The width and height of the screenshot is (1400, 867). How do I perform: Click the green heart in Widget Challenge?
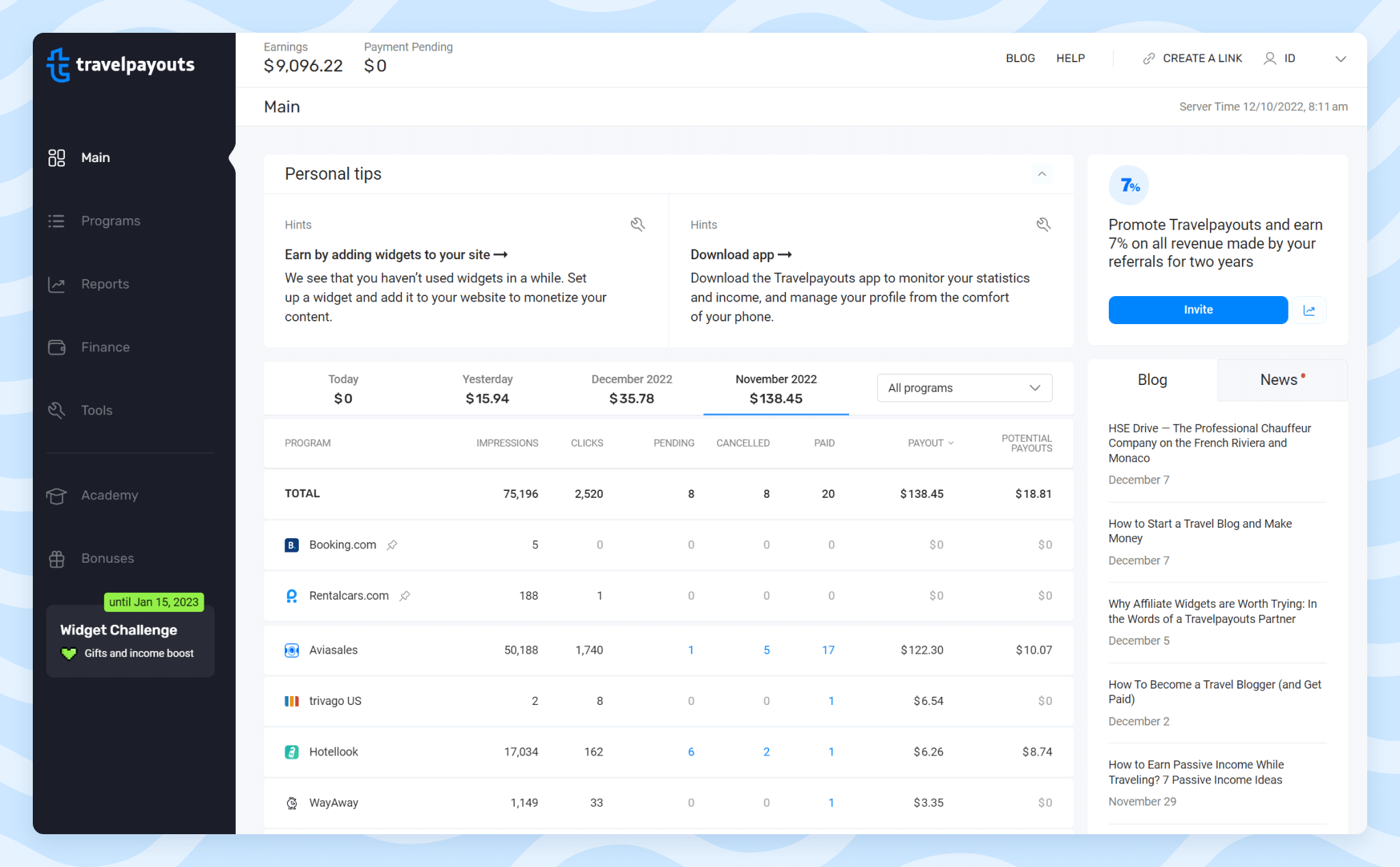(69, 654)
